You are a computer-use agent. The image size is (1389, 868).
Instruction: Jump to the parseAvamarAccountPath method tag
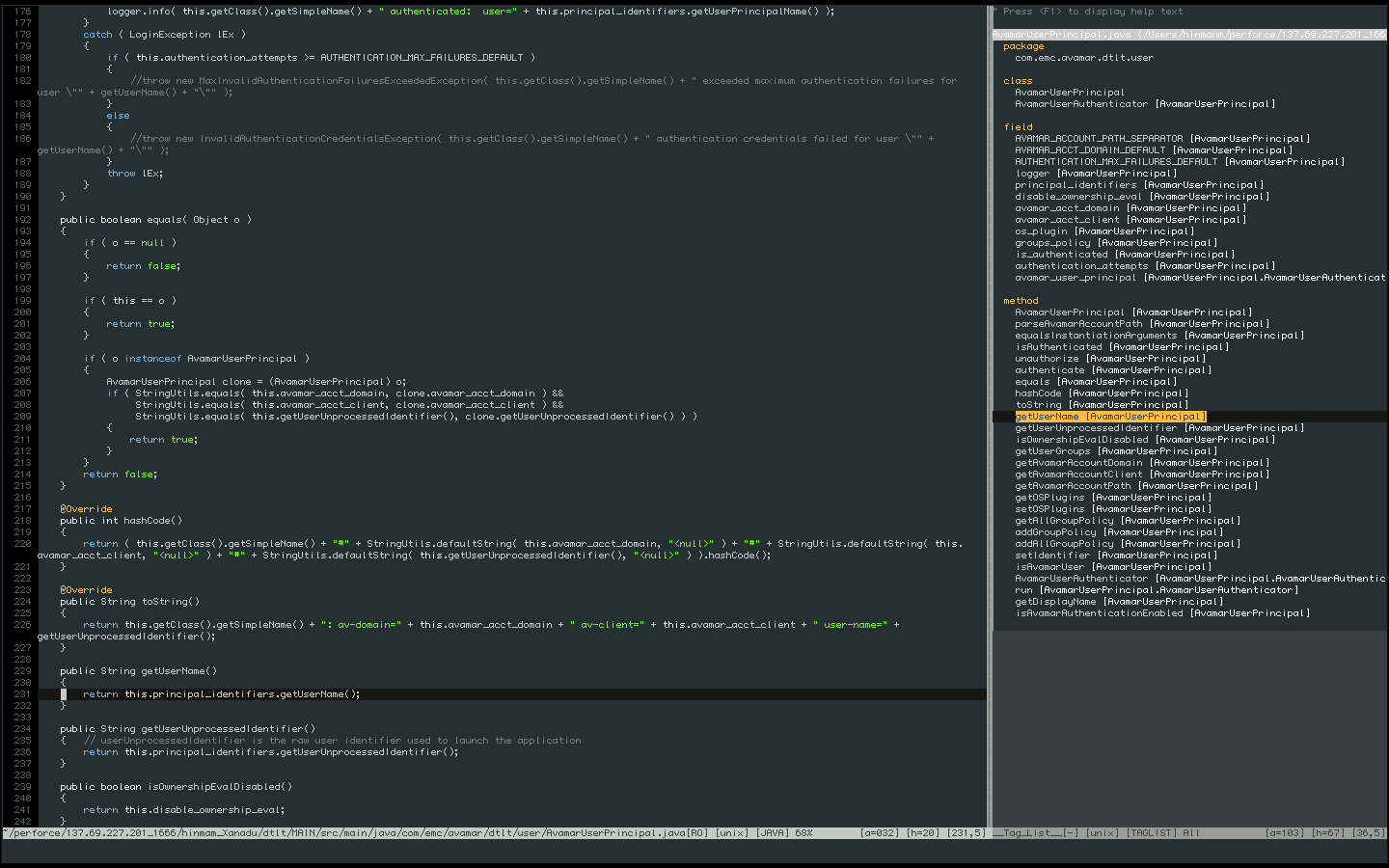[x=1142, y=324]
